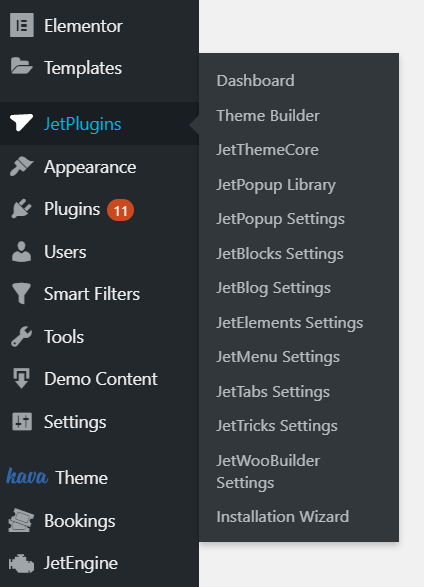The height and width of the screenshot is (587, 424).
Task: Open JetPopup Library submenu link
Action: (276, 185)
